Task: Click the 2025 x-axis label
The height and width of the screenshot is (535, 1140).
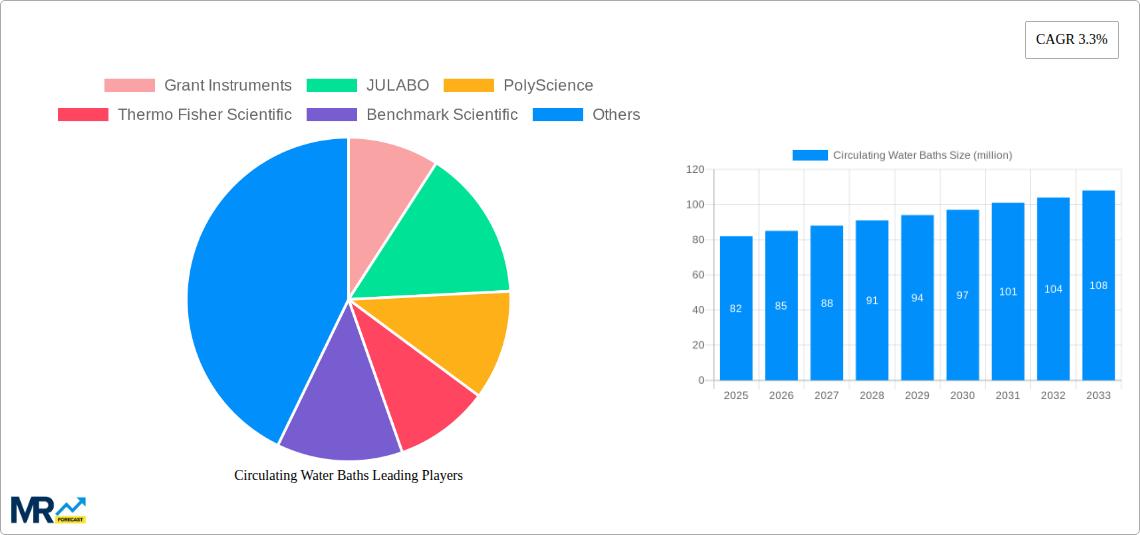Action: 736,395
